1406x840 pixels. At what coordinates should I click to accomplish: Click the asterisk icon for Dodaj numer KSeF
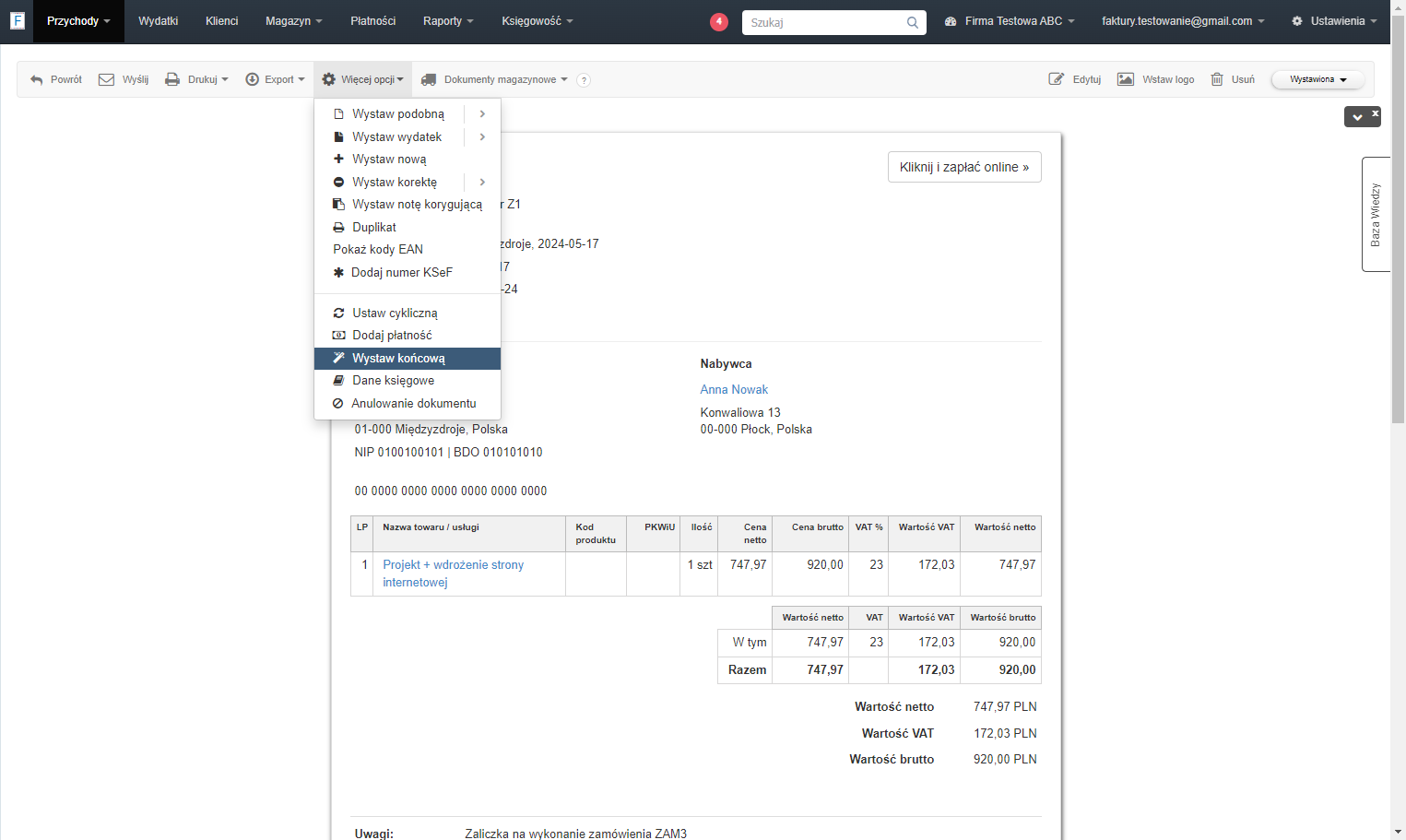pos(338,272)
